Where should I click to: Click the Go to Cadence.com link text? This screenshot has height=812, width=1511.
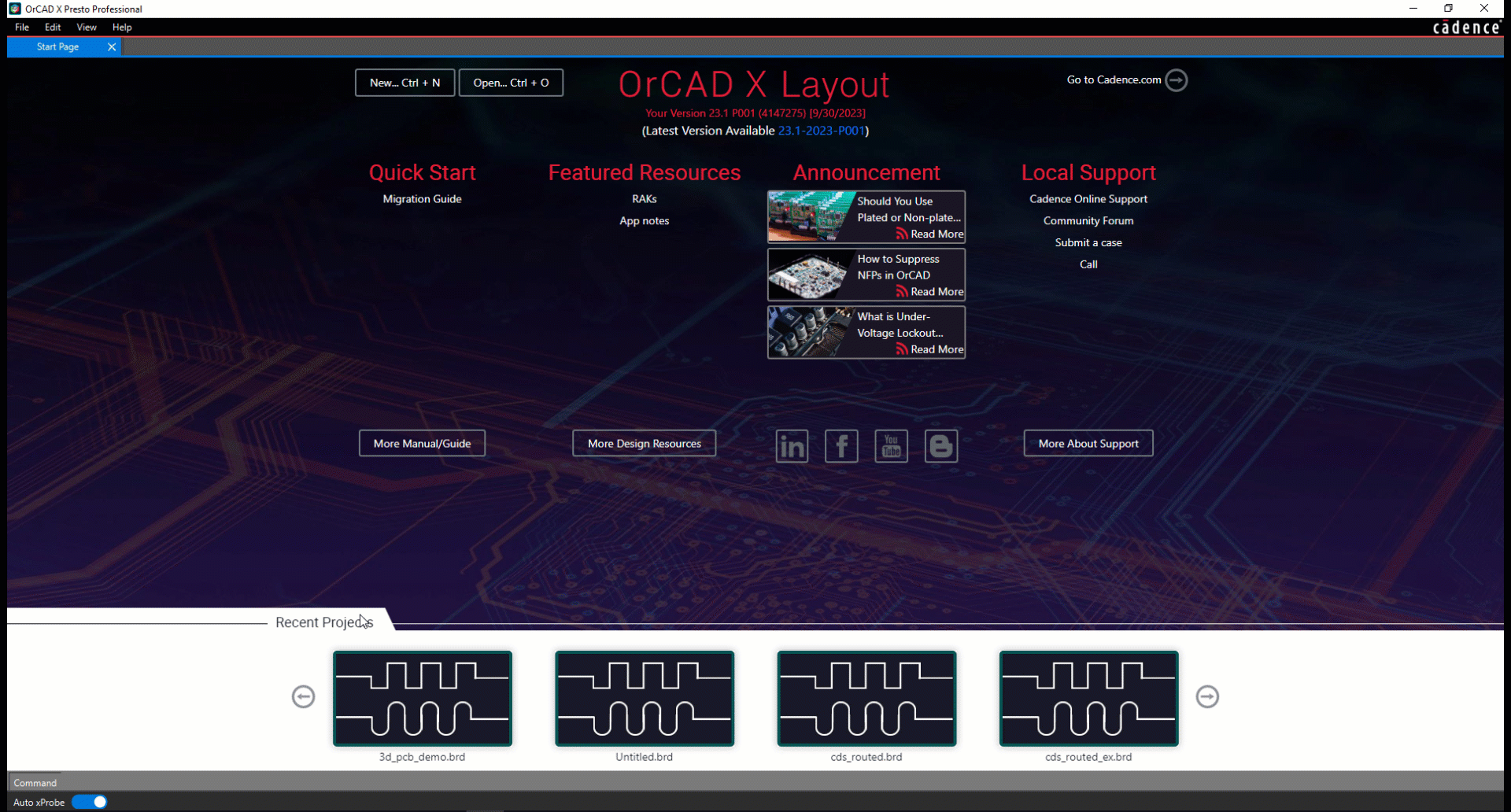[x=1114, y=79]
